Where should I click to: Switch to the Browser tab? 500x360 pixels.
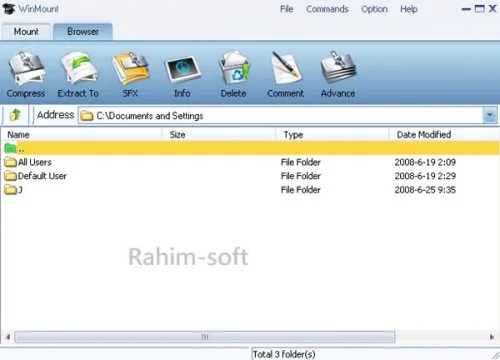tap(83, 32)
